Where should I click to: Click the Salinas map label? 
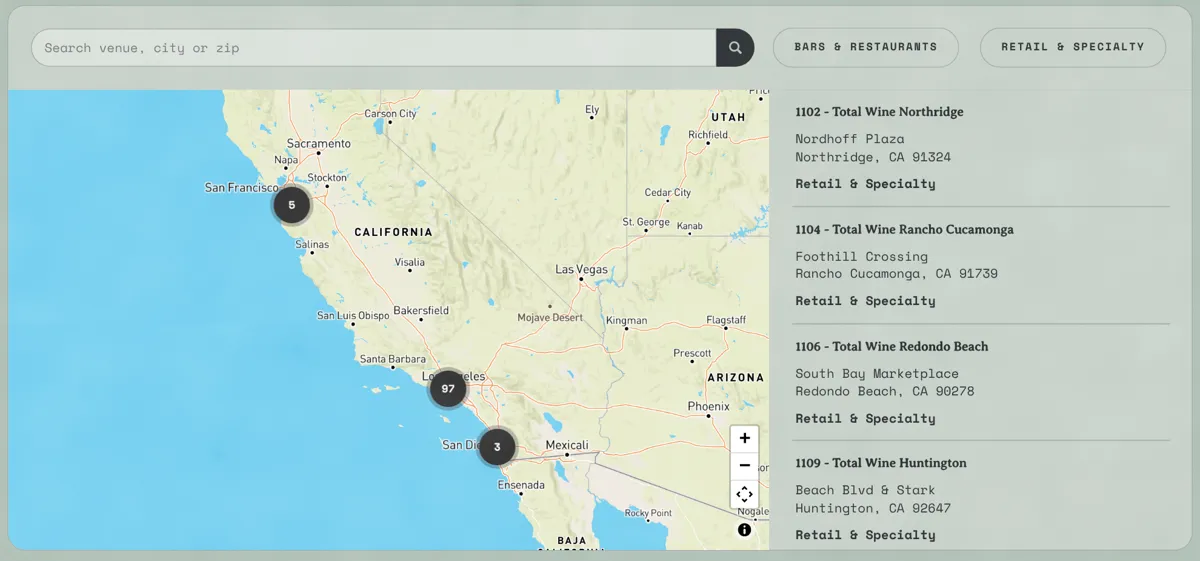coord(312,245)
